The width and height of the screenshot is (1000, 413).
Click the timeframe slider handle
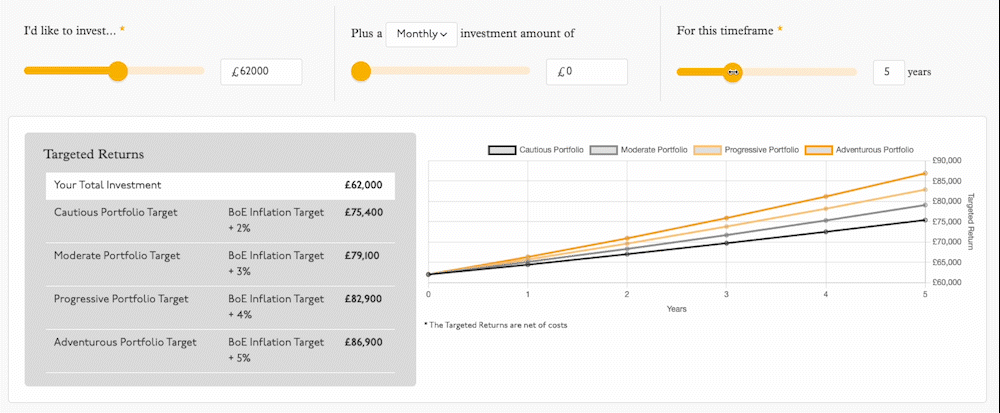coord(733,72)
